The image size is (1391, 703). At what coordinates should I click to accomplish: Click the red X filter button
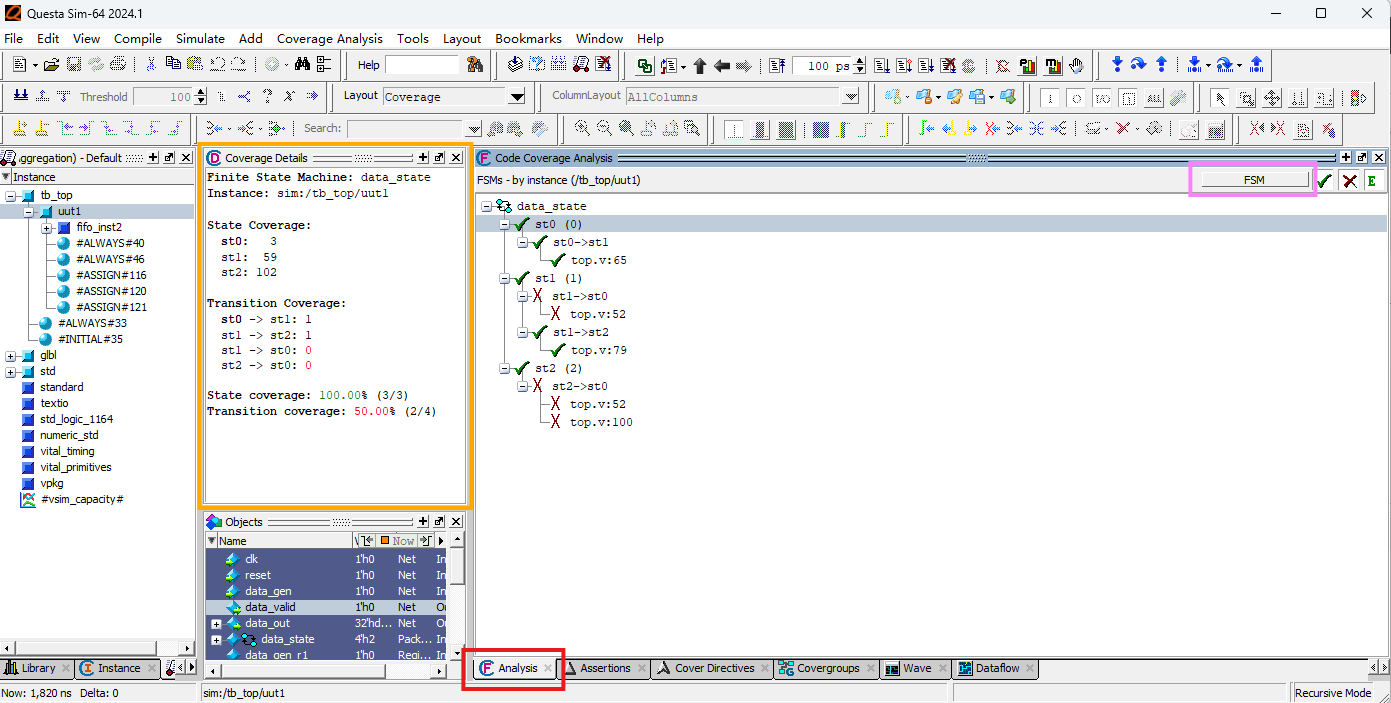pyautogui.click(x=1349, y=181)
